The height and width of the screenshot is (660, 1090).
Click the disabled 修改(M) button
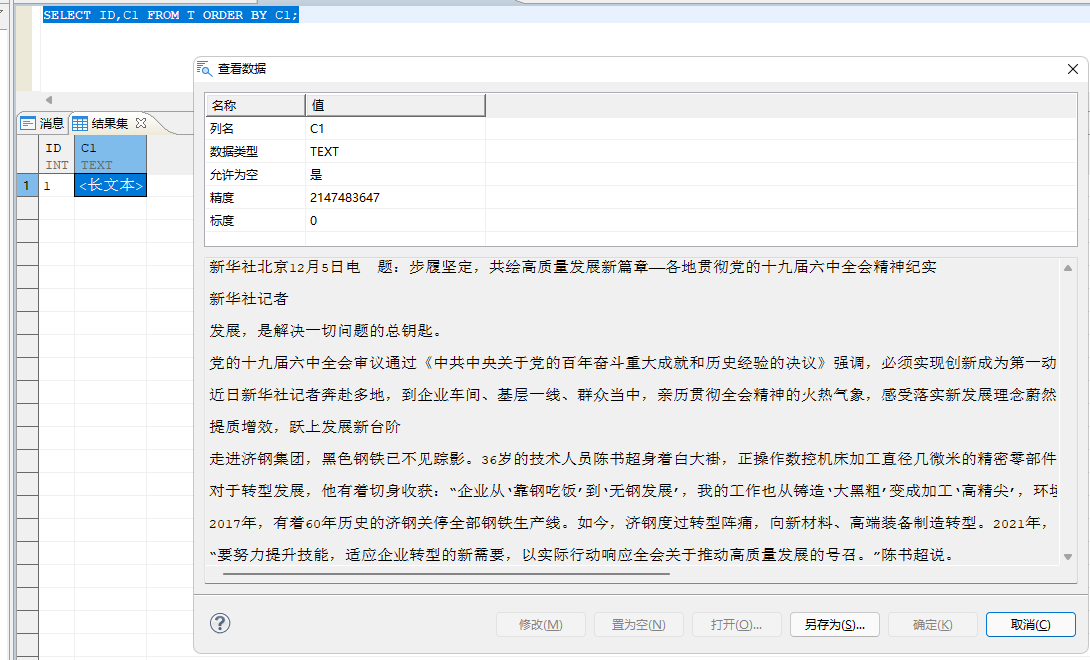click(x=541, y=625)
